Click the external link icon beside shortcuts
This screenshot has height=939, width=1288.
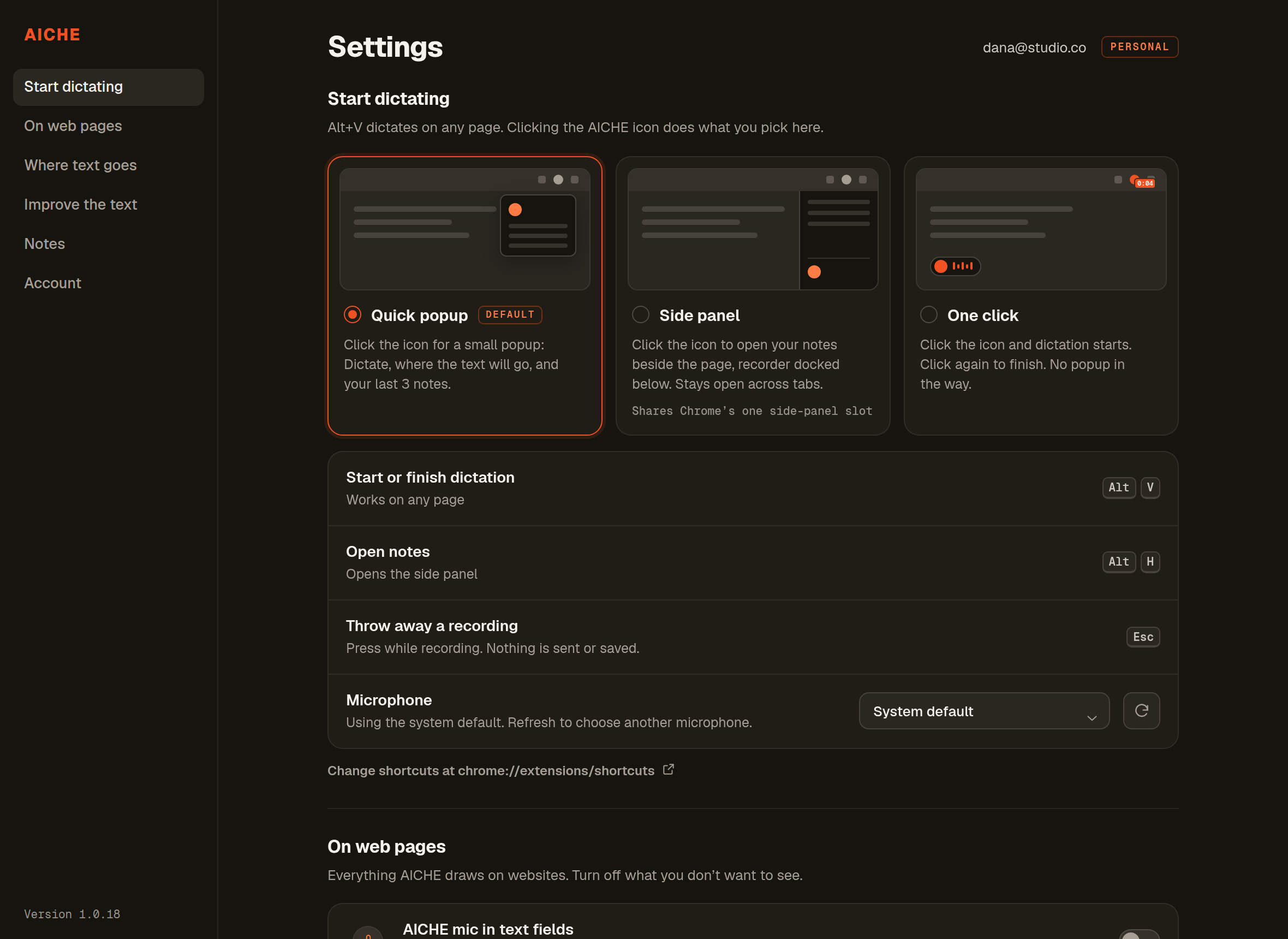click(669, 770)
